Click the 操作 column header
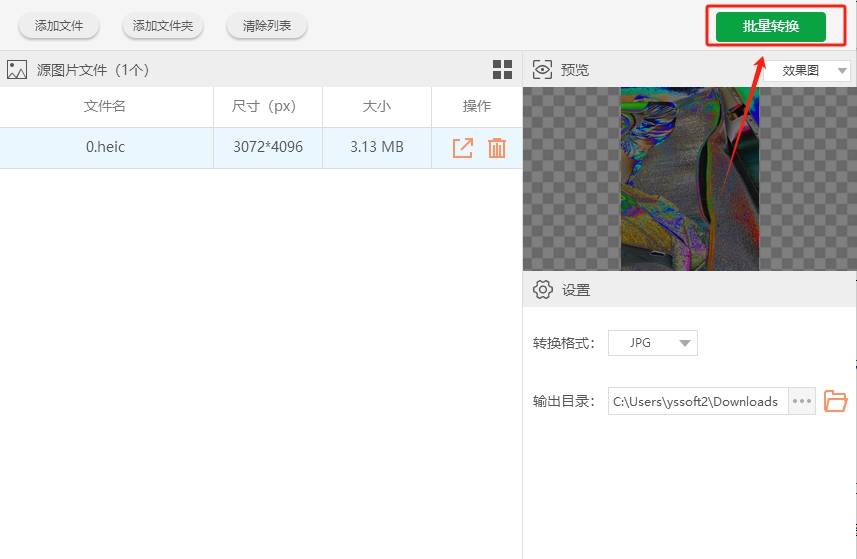857x559 pixels. (477, 106)
